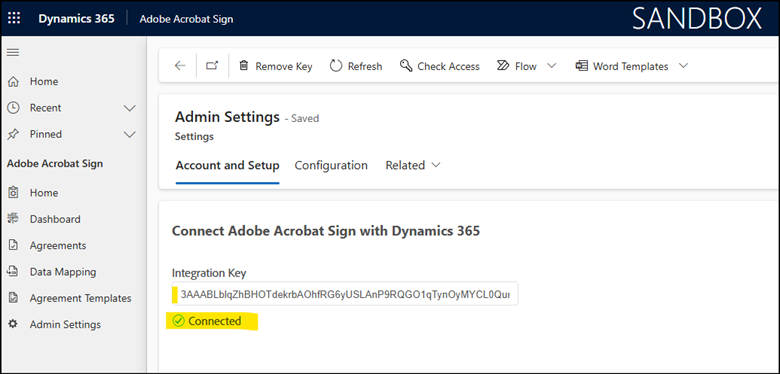Click the top Home house icon in sidebar

pyautogui.click(x=14, y=81)
